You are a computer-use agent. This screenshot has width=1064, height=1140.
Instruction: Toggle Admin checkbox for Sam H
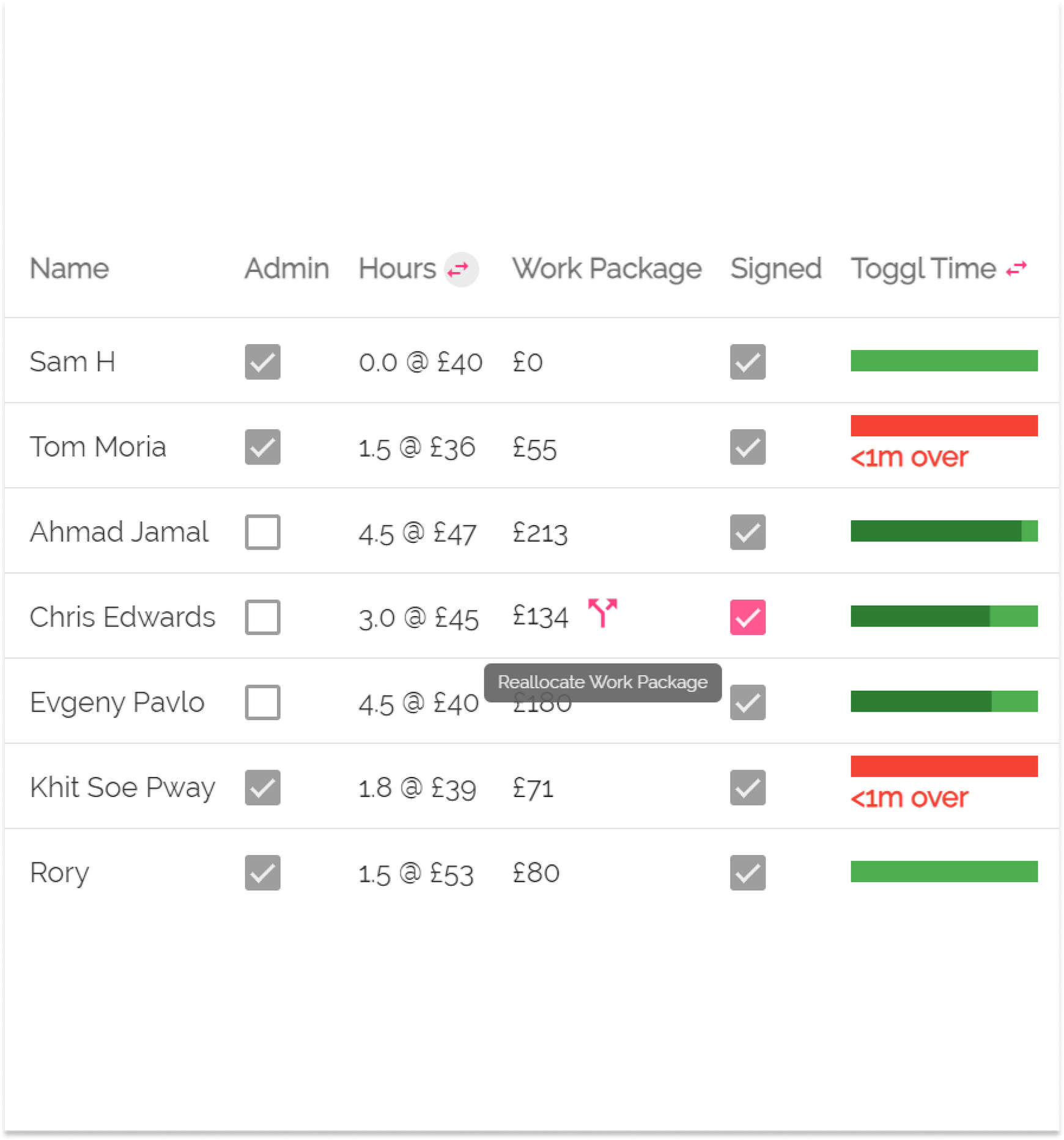[x=262, y=362]
